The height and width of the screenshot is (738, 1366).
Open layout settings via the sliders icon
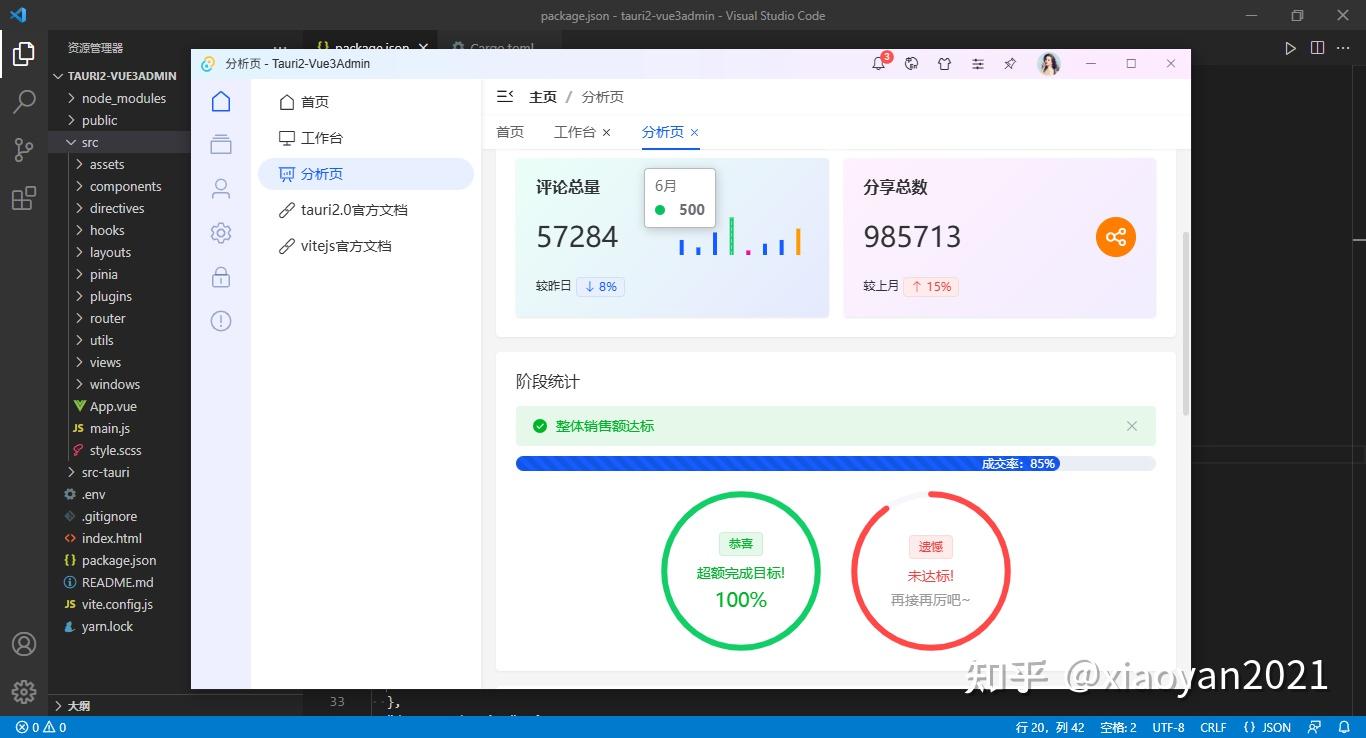pos(978,64)
